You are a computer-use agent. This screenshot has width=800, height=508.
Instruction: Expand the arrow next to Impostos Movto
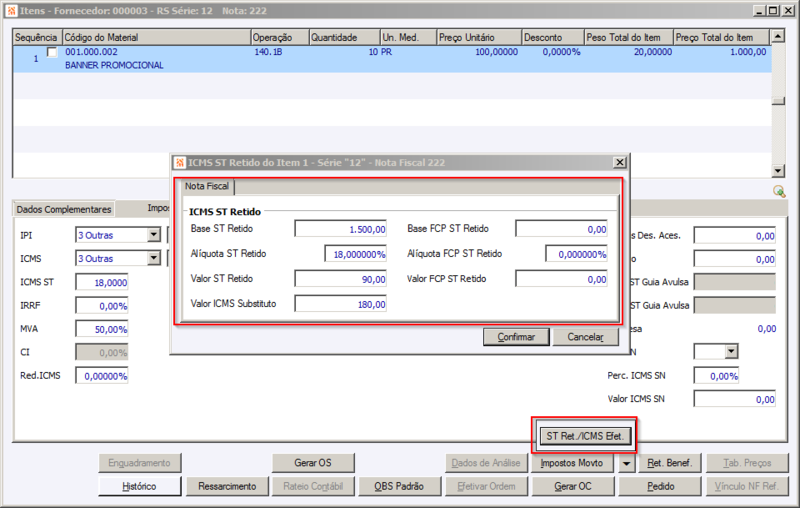626,464
